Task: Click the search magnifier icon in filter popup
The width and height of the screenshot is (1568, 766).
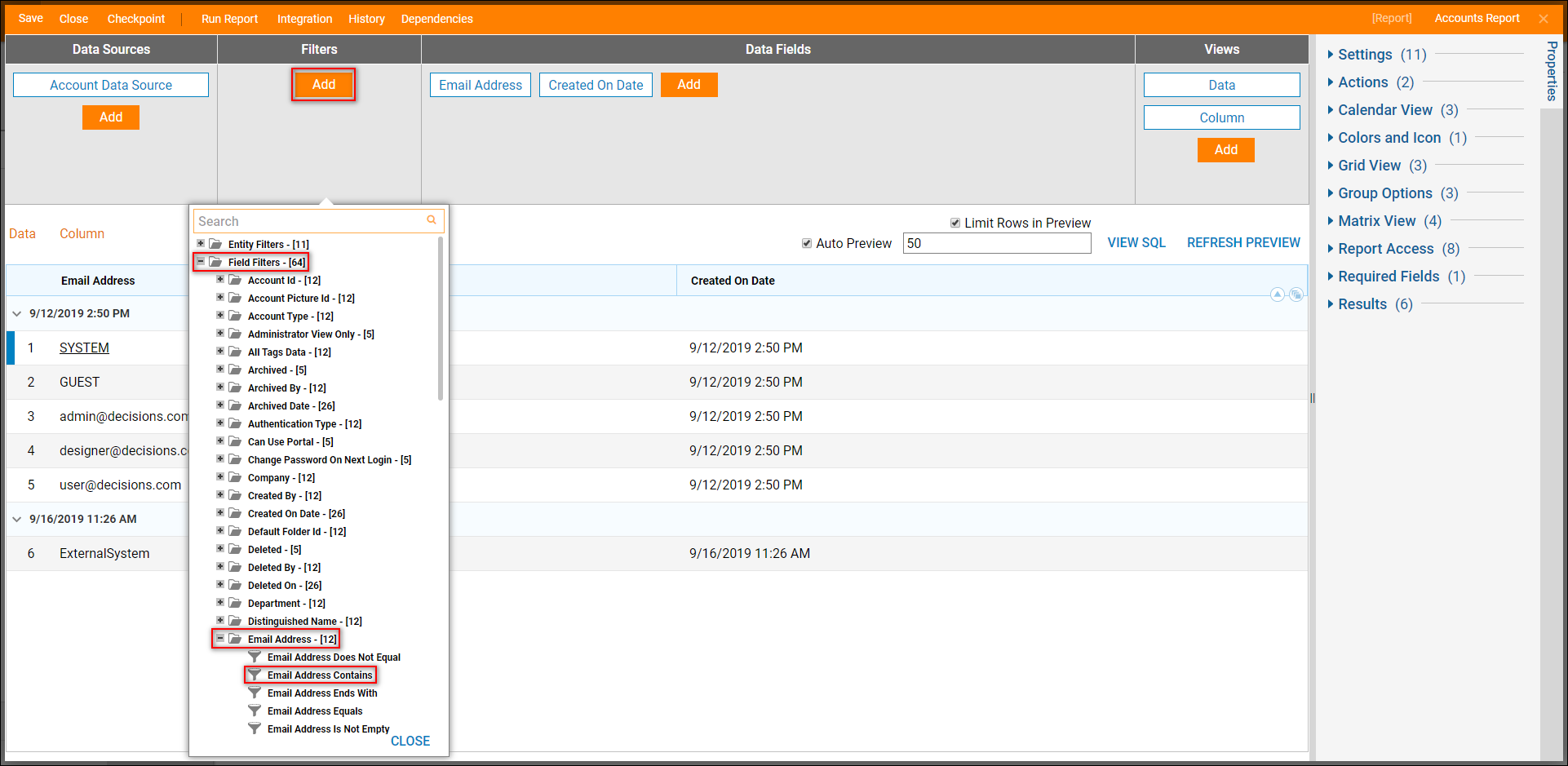Action: pyautogui.click(x=432, y=220)
